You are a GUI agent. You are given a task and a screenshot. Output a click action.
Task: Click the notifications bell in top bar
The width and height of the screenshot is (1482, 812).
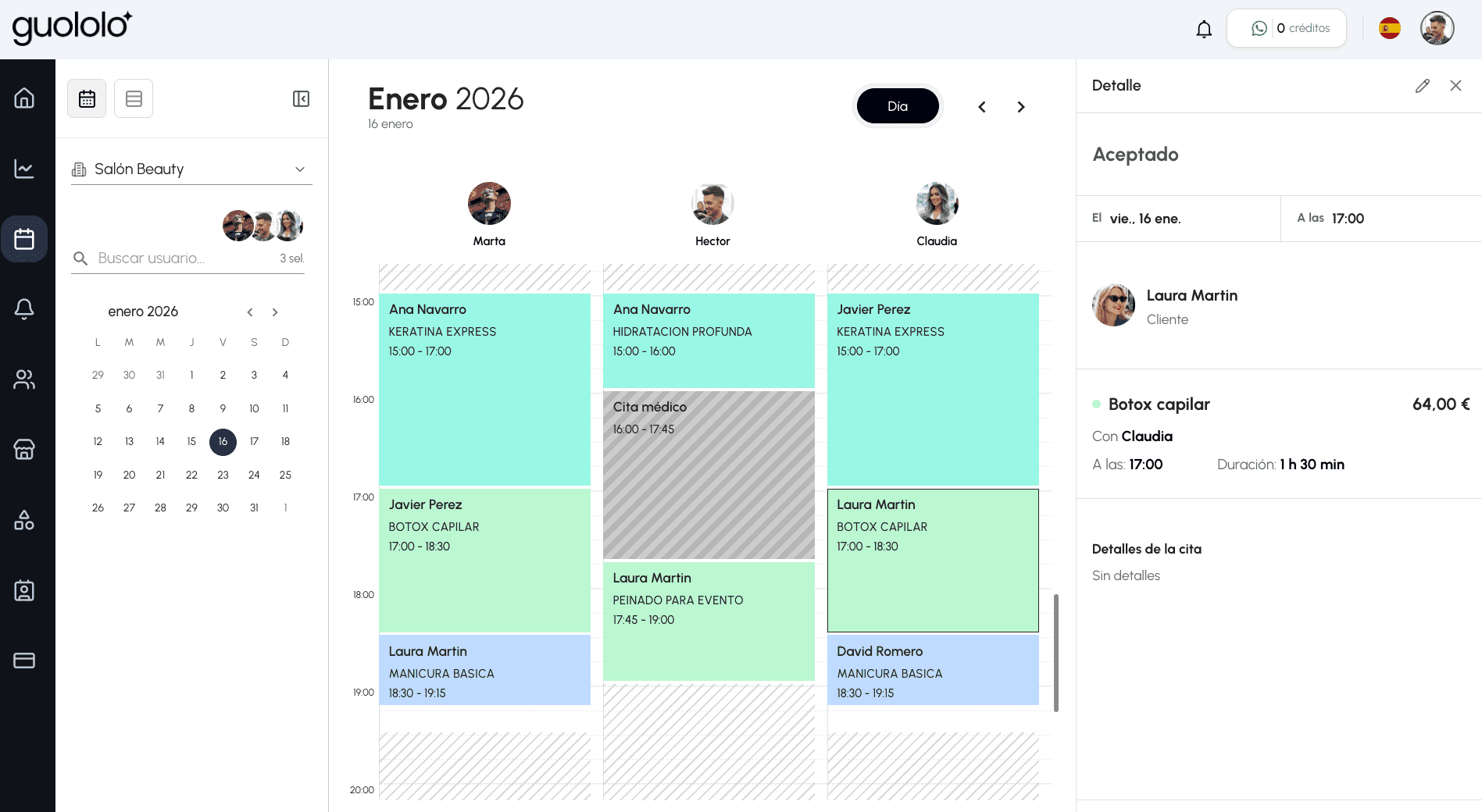(x=1204, y=29)
